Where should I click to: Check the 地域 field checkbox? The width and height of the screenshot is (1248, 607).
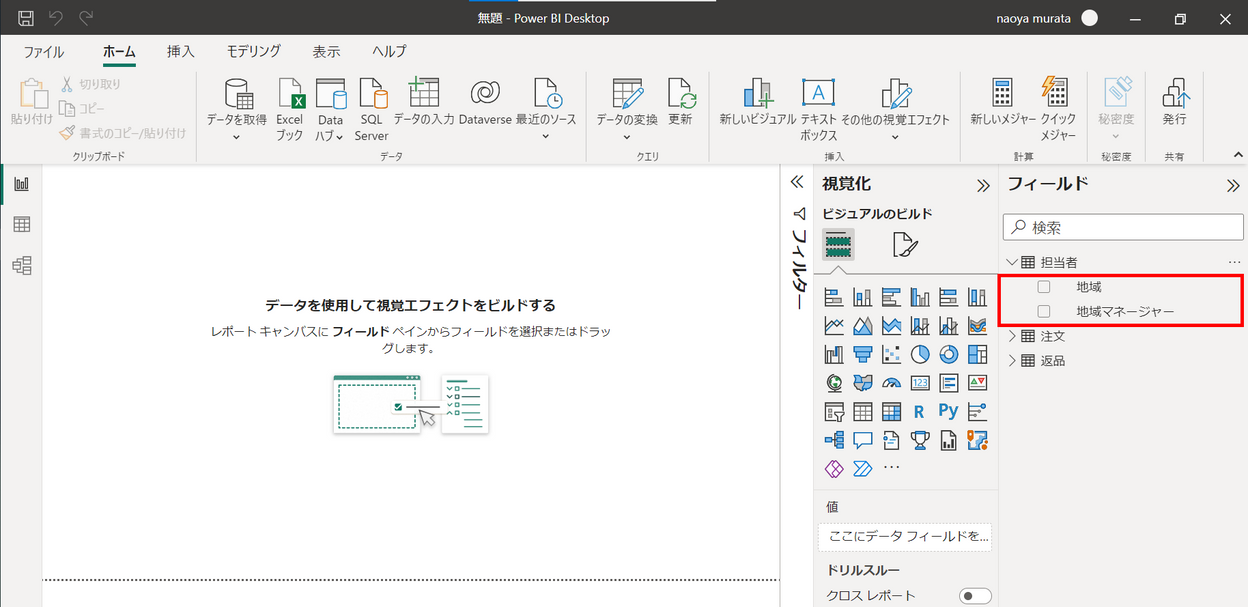pyautogui.click(x=1044, y=287)
